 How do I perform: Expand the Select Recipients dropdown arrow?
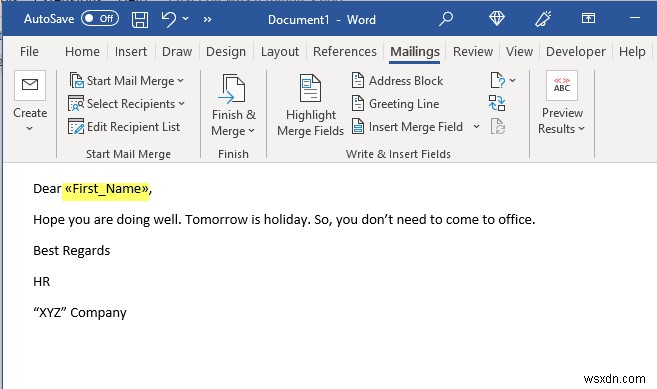point(181,104)
